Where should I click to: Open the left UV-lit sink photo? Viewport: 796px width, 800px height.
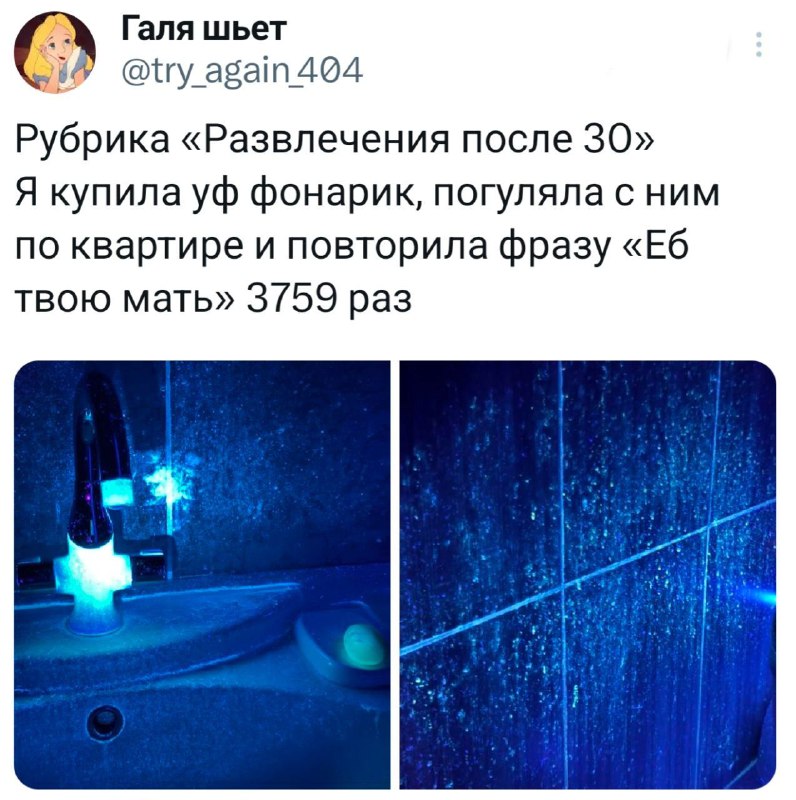pyautogui.click(x=202, y=574)
